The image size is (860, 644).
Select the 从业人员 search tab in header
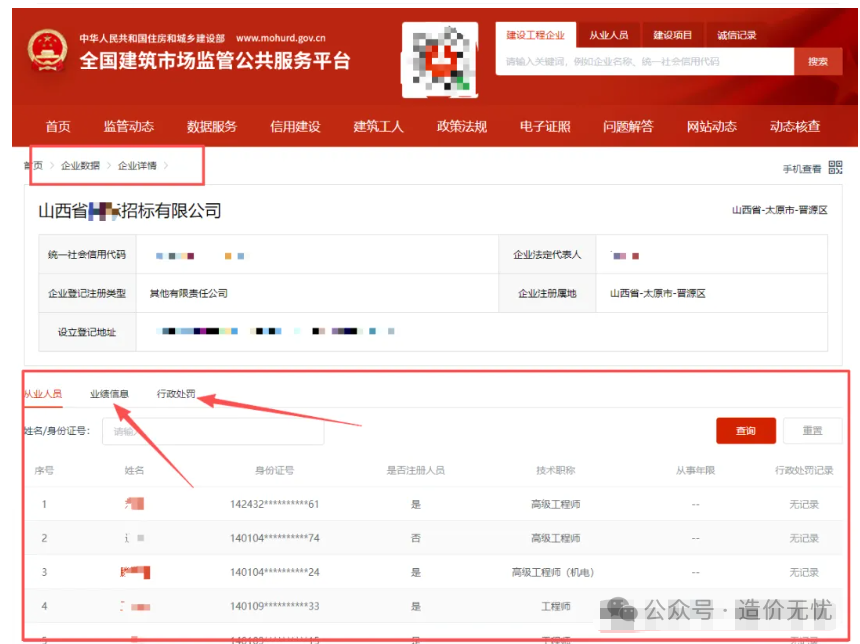click(608, 35)
